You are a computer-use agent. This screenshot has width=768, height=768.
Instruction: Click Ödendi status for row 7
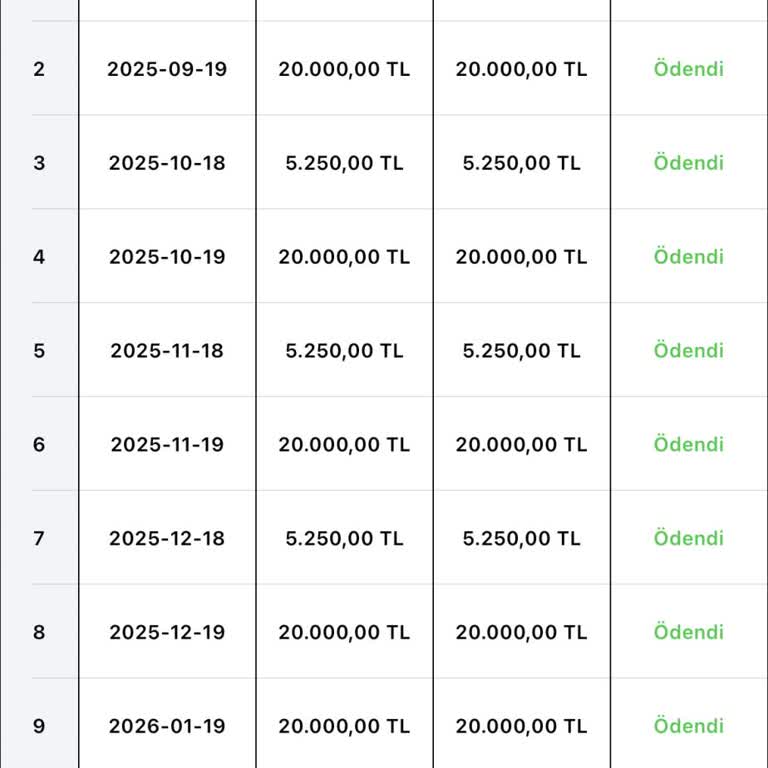pos(689,538)
